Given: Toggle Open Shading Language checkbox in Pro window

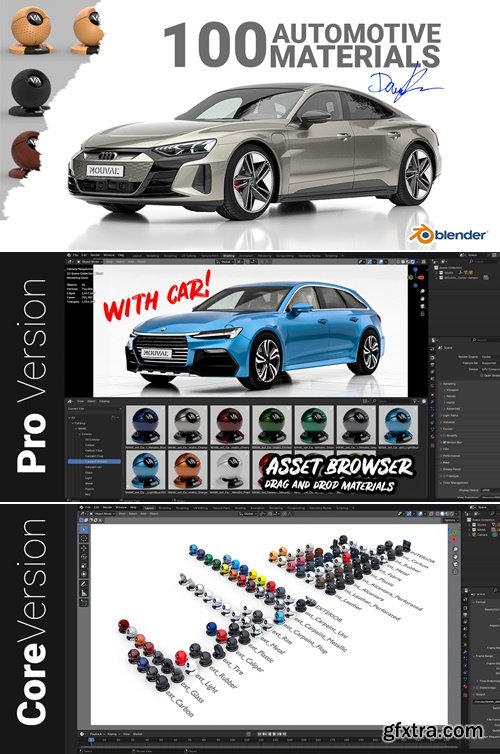Looking at the screenshot, I should pyautogui.click(x=481, y=376).
